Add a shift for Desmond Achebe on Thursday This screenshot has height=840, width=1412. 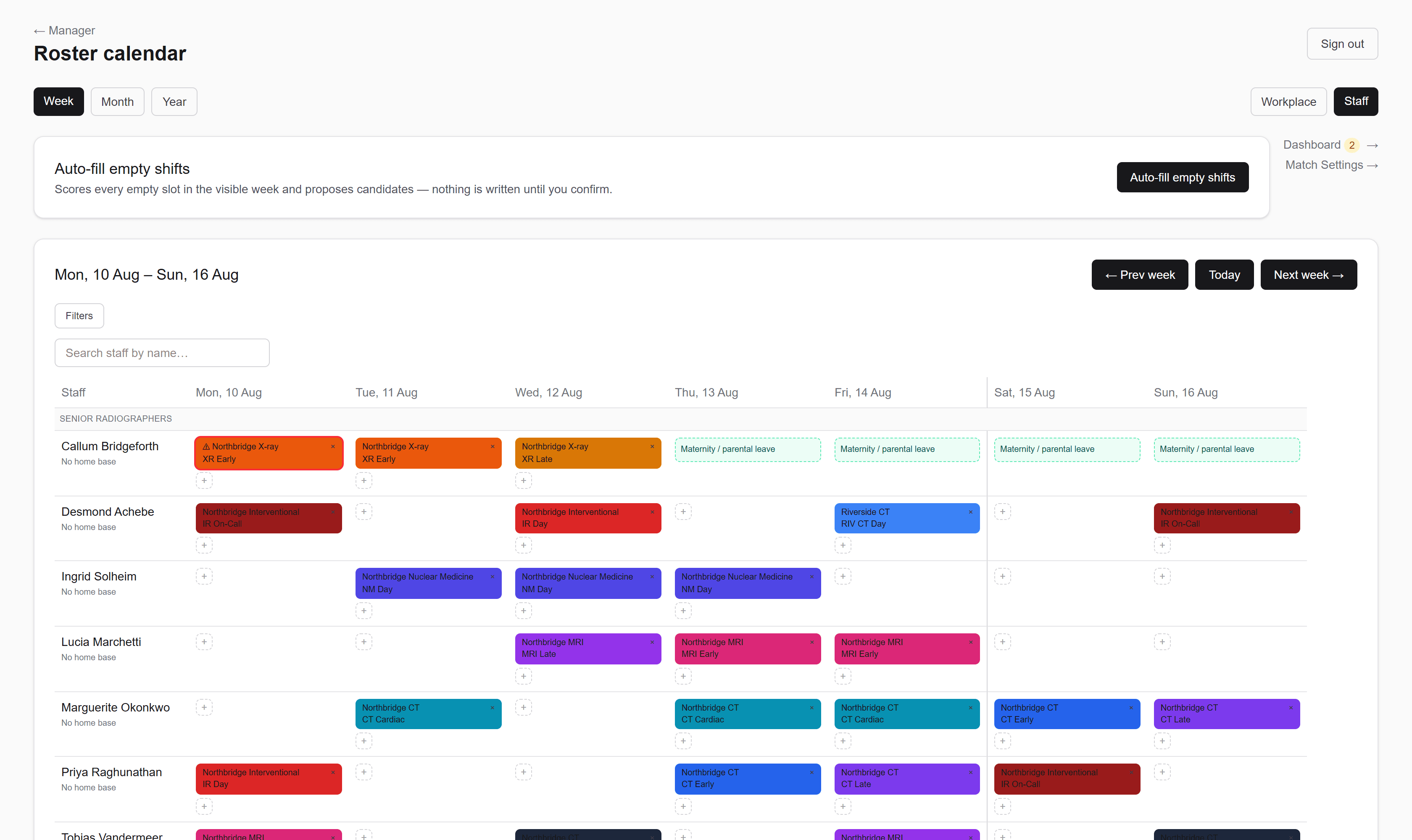[683, 512]
